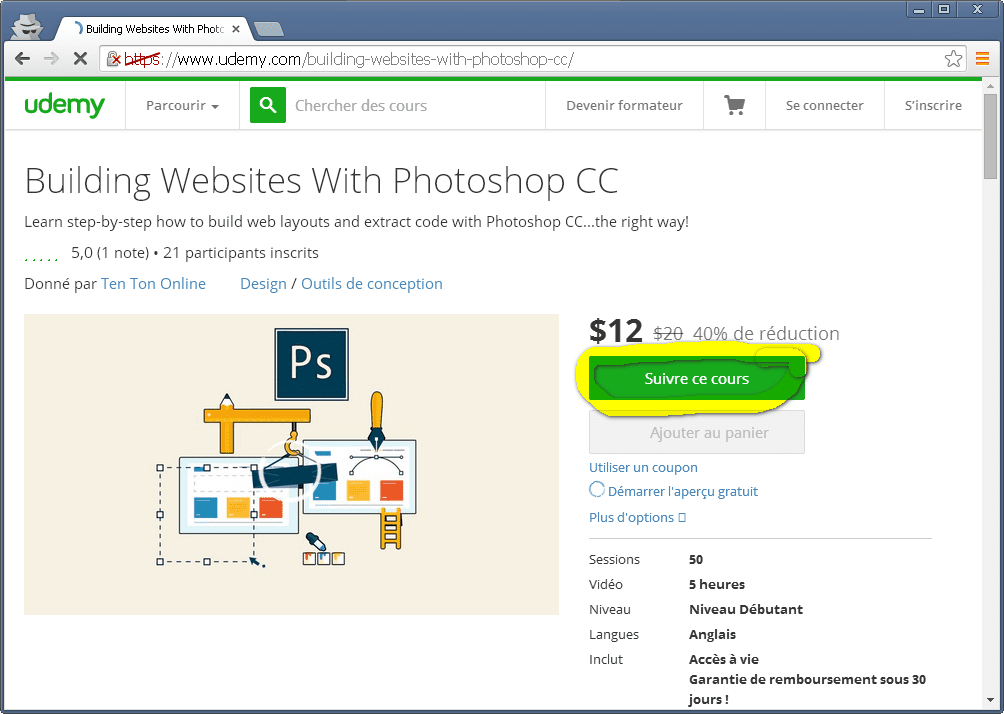Expand the Parcourir dropdown menu
Screen dimensions: 1004x714
[x=182, y=106]
